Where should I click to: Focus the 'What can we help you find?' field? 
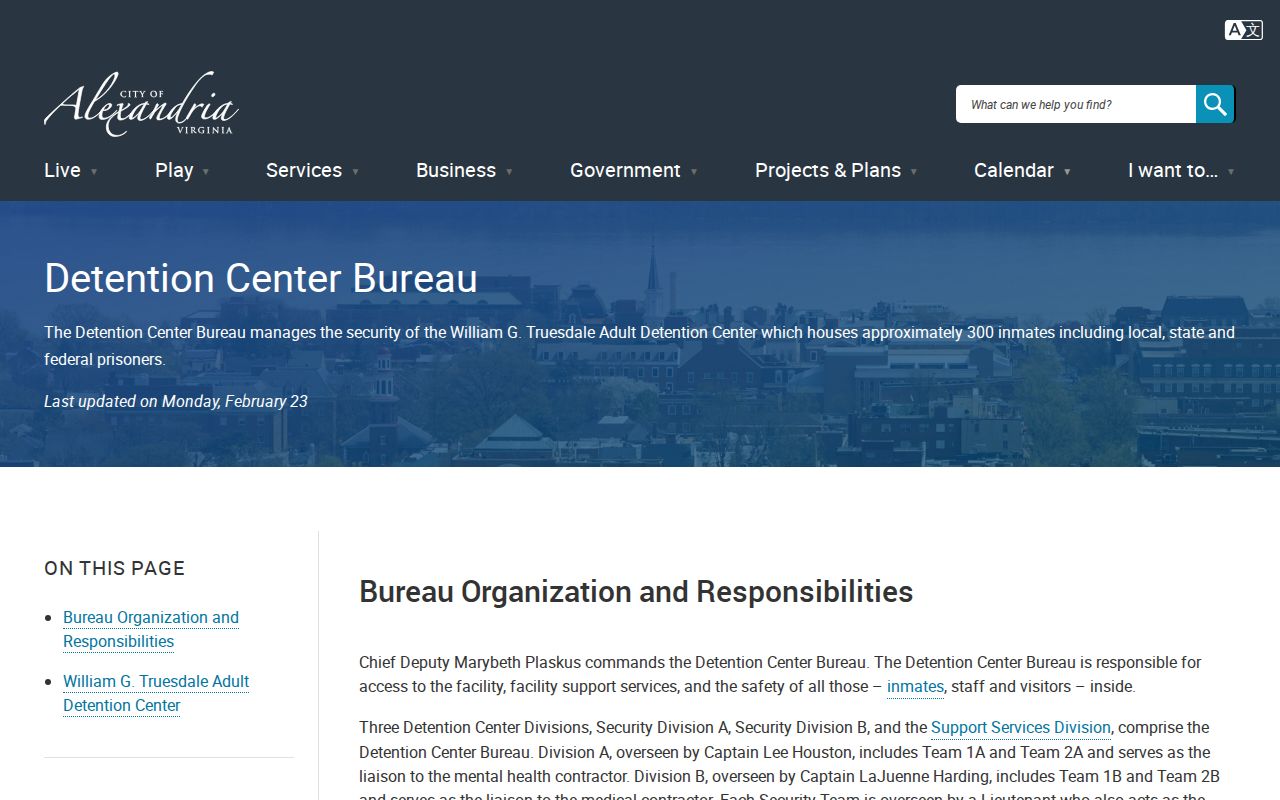pos(1076,104)
